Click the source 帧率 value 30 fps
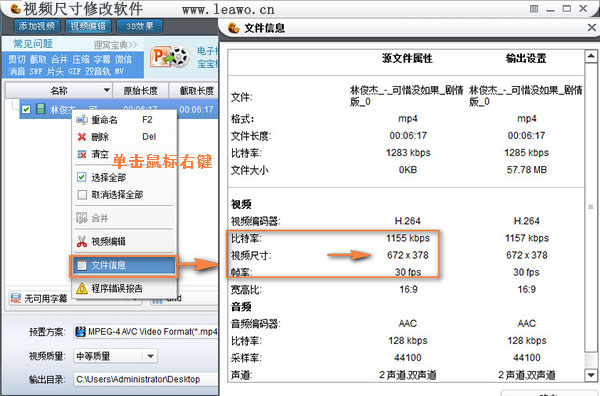Viewport: 600px width, 396px height. (408, 272)
